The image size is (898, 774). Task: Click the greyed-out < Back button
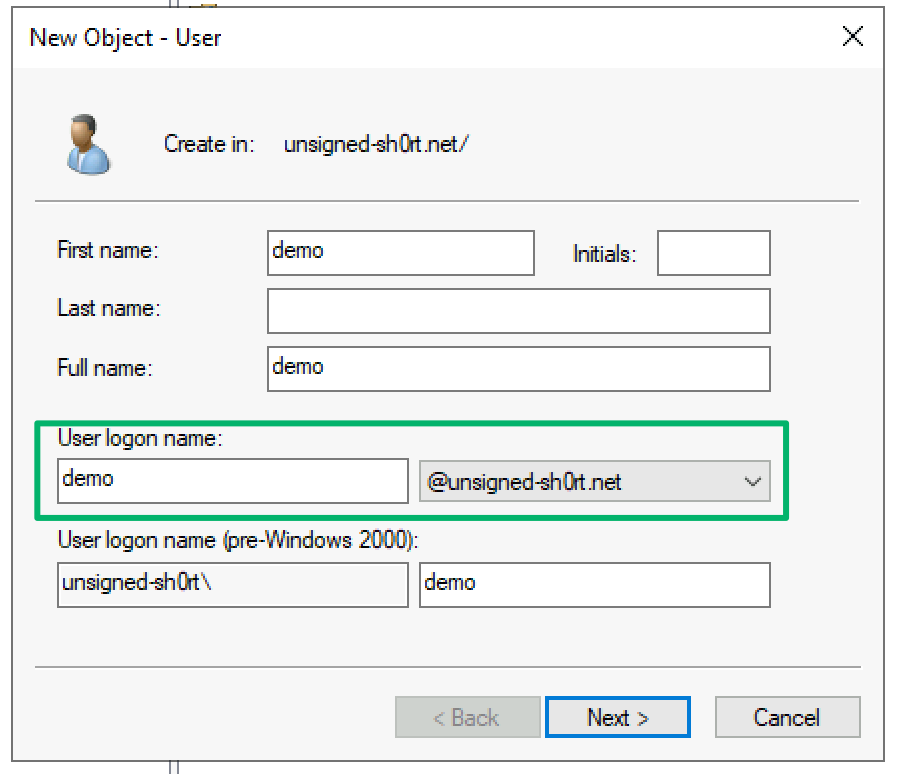click(467, 717)
